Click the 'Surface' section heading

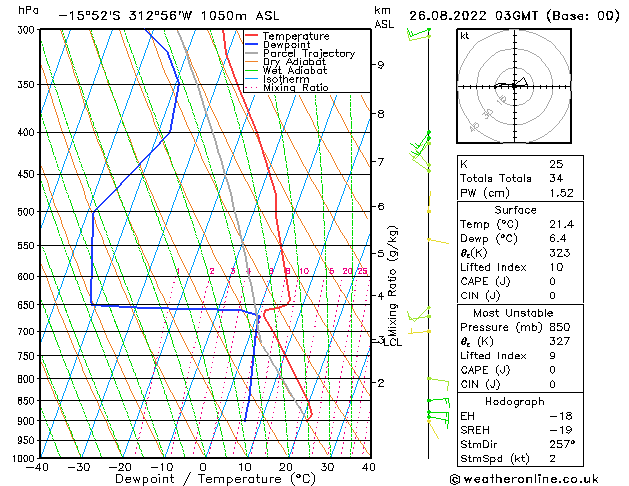pos(515,210)
